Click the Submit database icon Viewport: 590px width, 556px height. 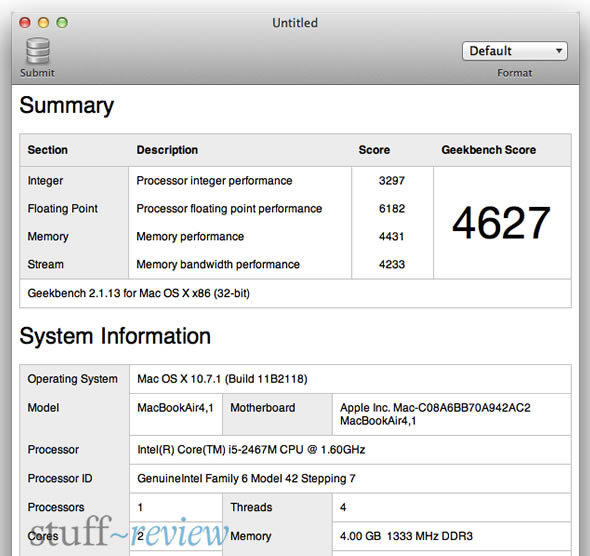38,51
